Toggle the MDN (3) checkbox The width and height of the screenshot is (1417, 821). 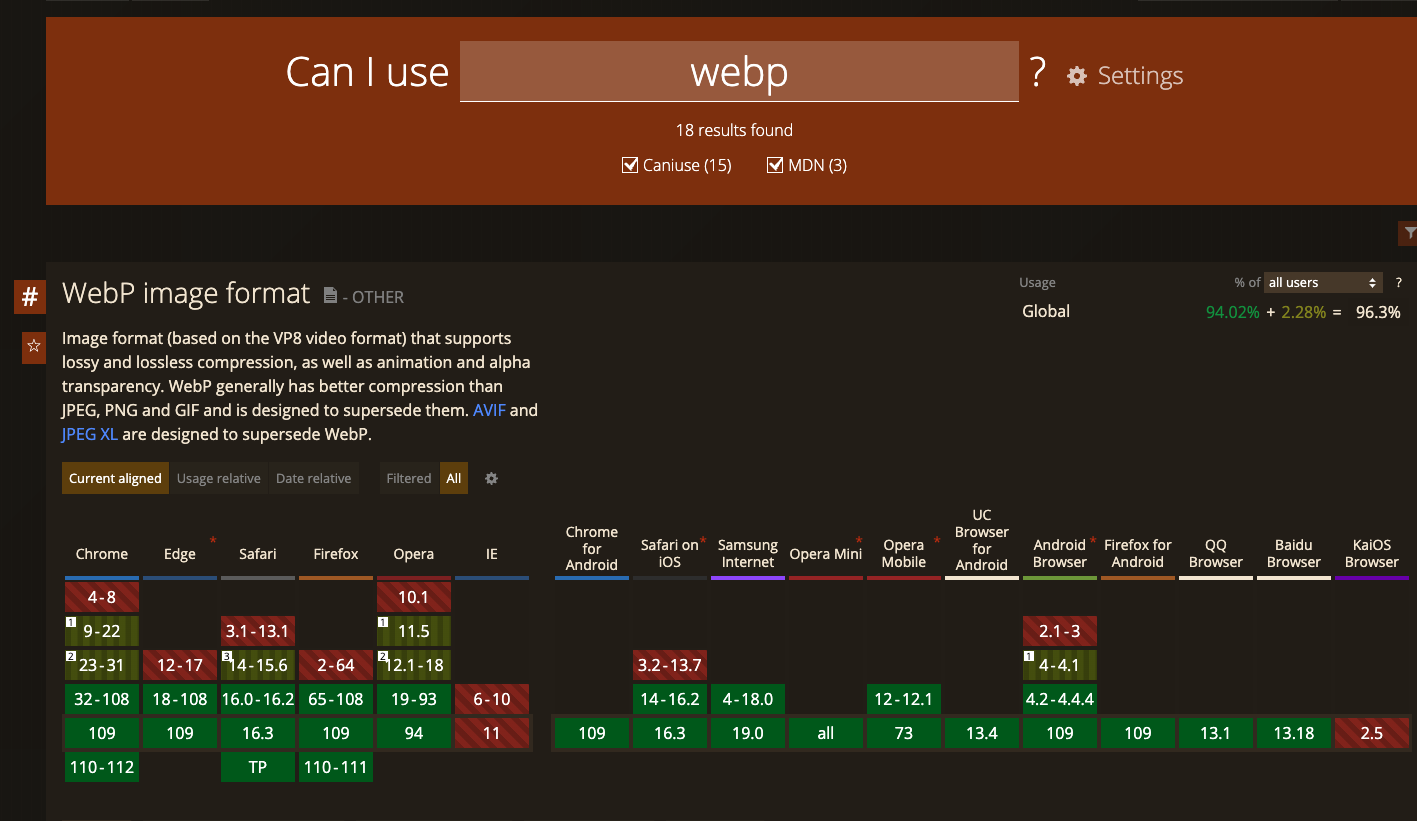(x=775, y=165)
